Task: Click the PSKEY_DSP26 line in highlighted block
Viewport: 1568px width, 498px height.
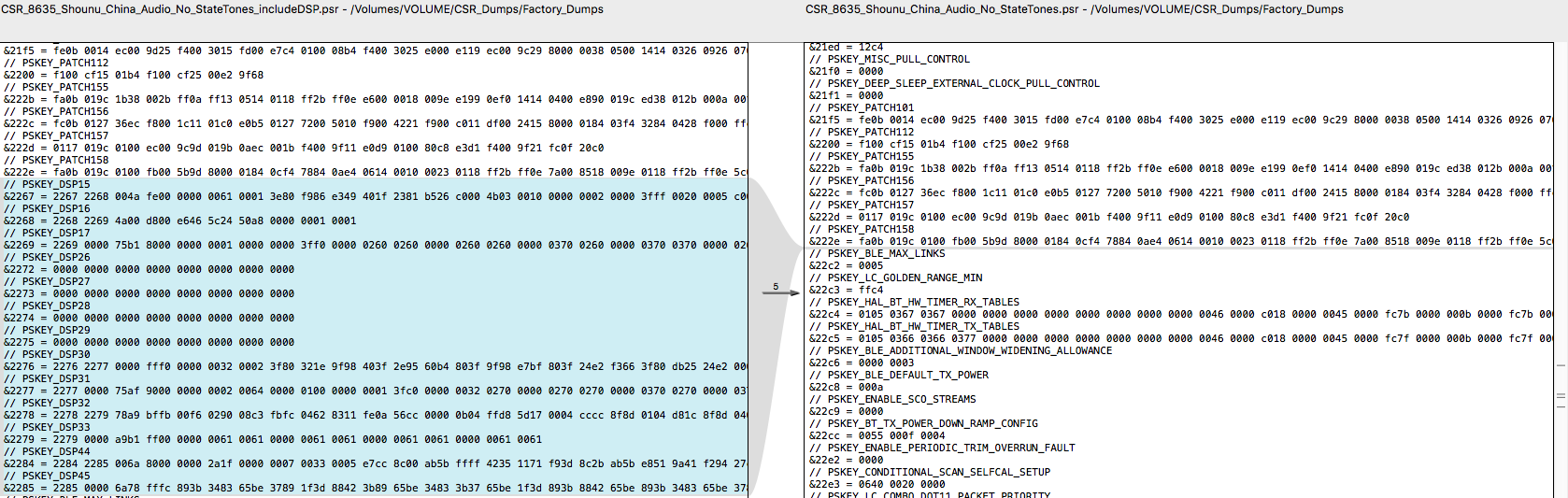Action: (56, 258)
